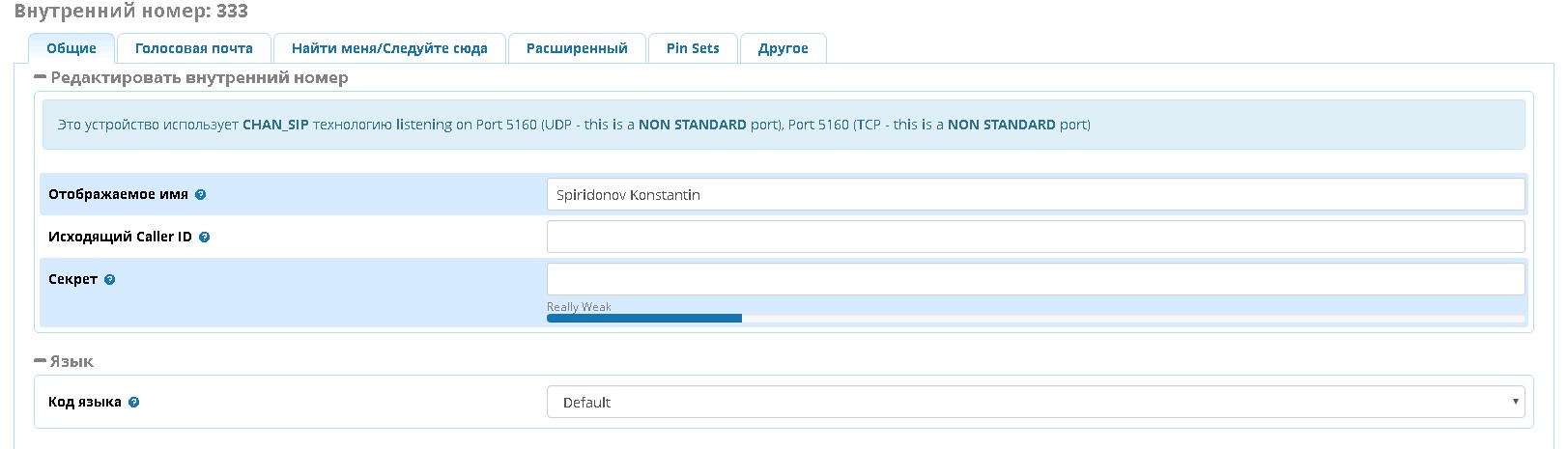Open help icon beside Отображаемое имя
Viewport: 1568px width, 449px height.
(201, 194)
